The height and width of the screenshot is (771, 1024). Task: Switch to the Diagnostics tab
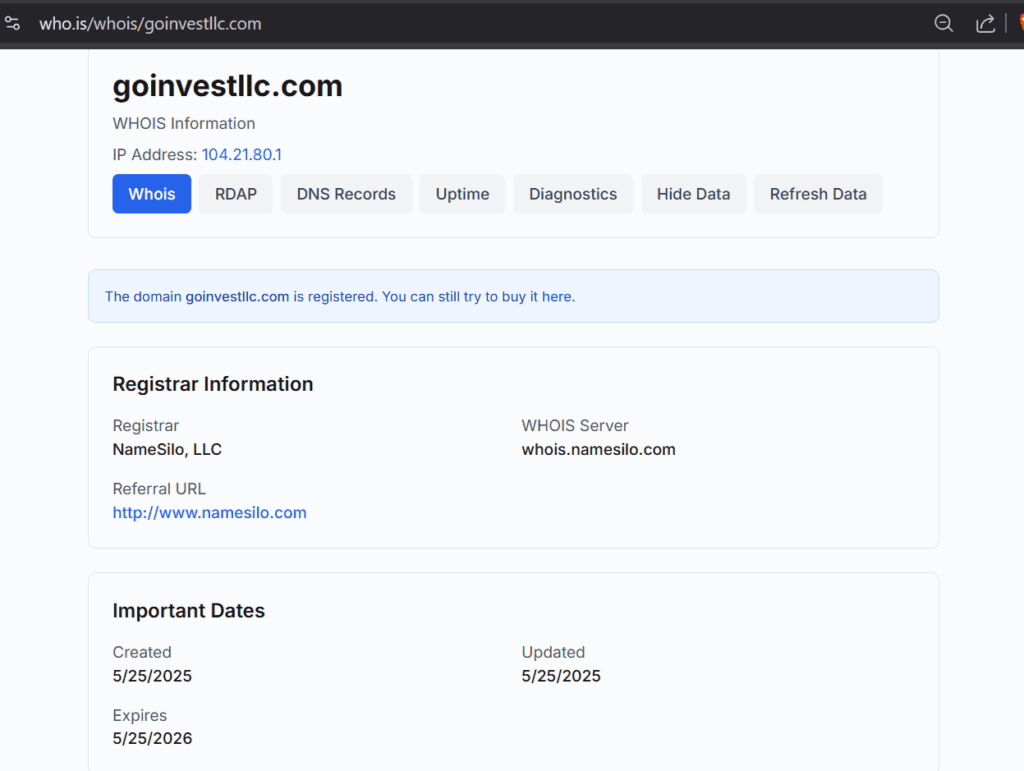573,194
